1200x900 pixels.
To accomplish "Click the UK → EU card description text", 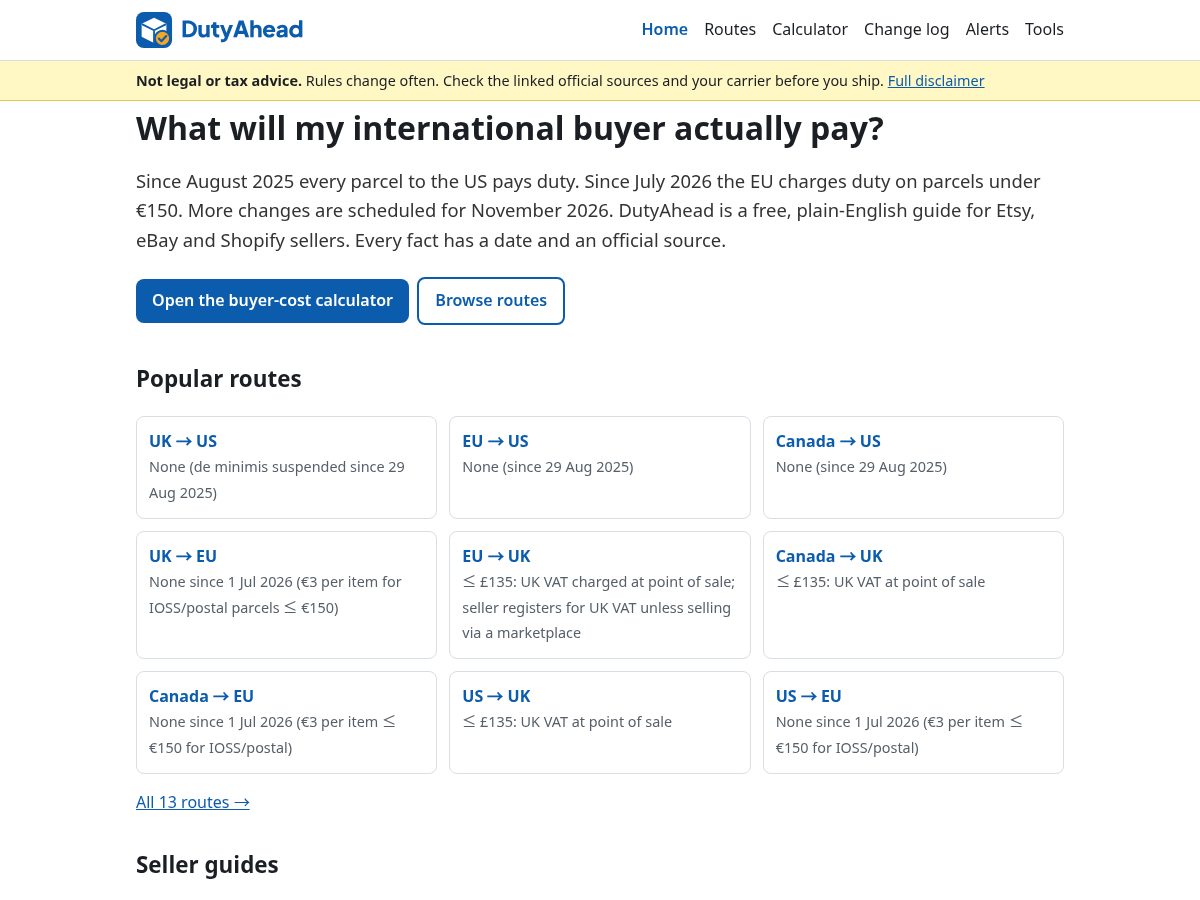I will (x=275, y=595).
